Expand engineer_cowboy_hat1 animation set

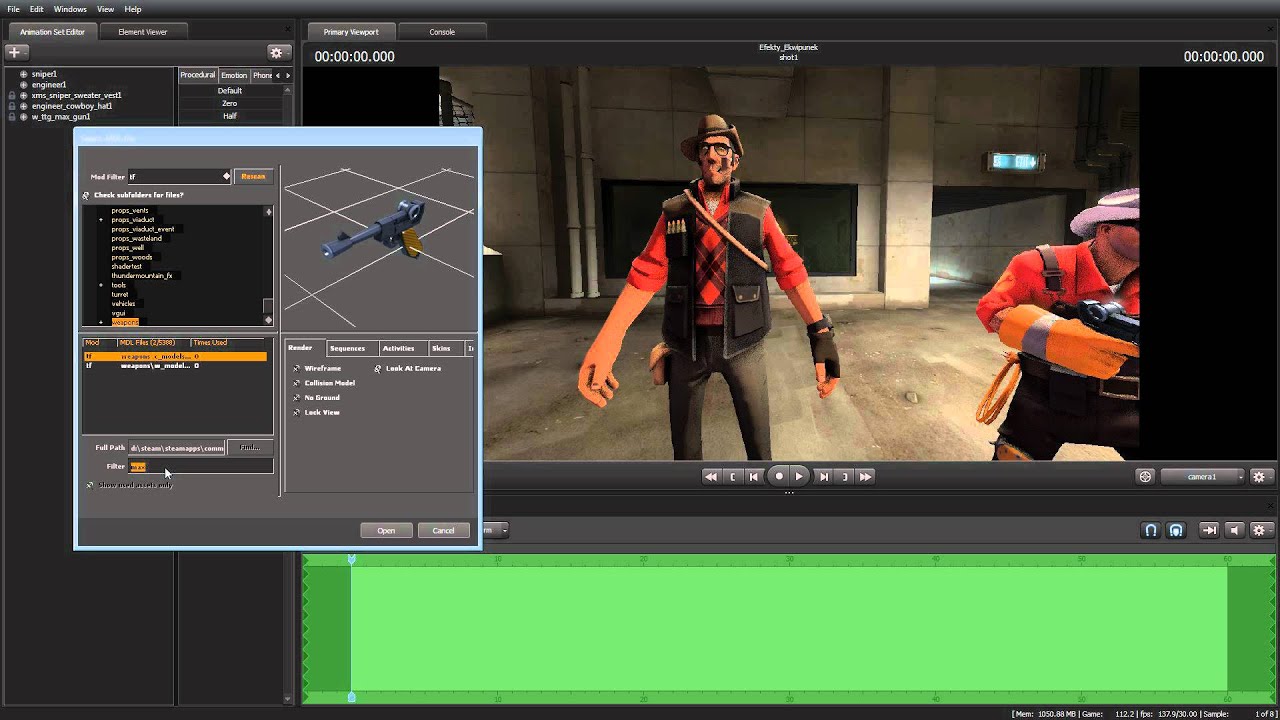point(23,106)
